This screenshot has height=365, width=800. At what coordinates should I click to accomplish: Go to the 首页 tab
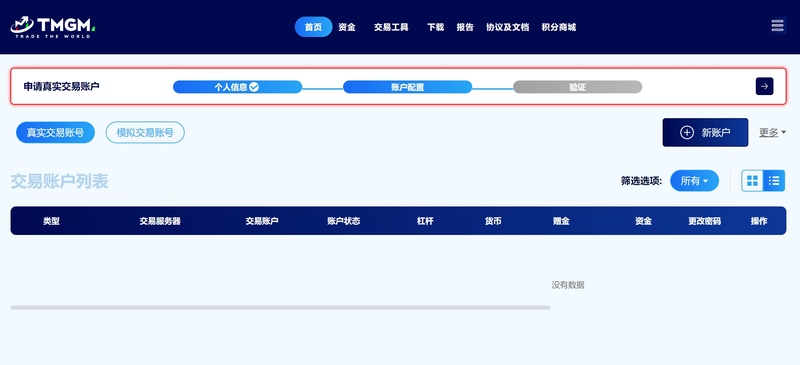tap(313, 27)
